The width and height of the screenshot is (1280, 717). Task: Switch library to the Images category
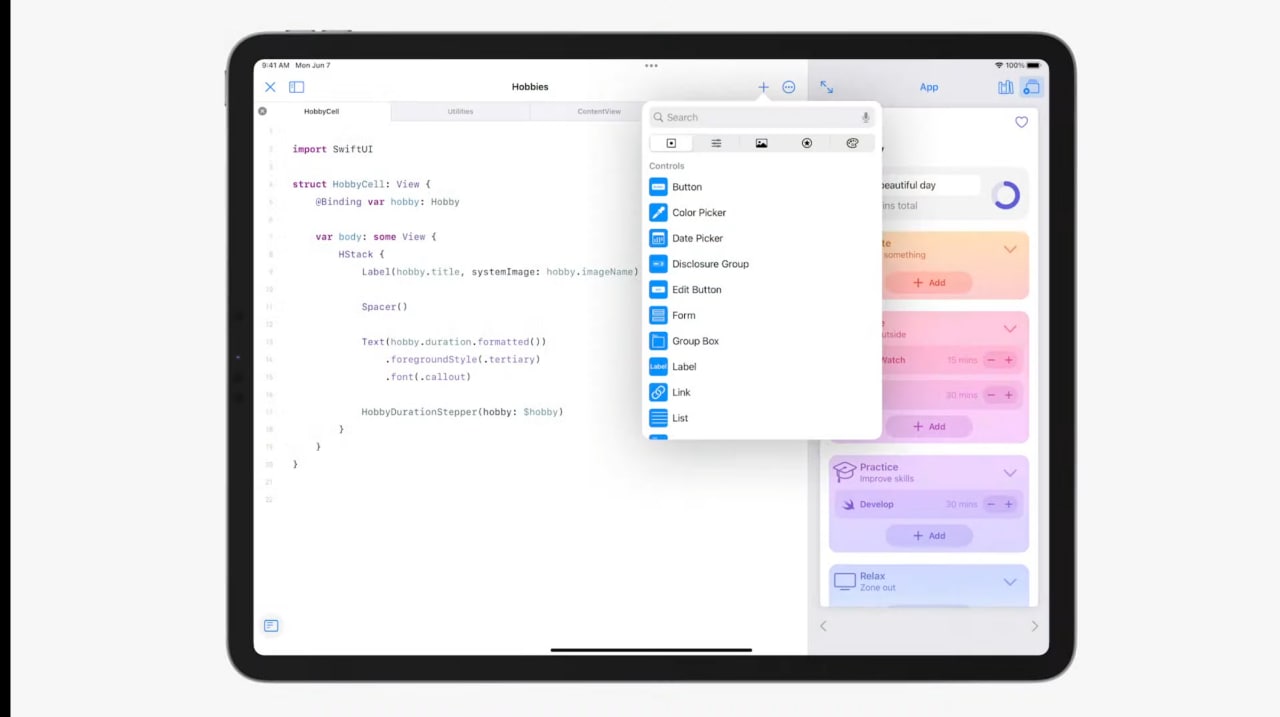[761, 143]
